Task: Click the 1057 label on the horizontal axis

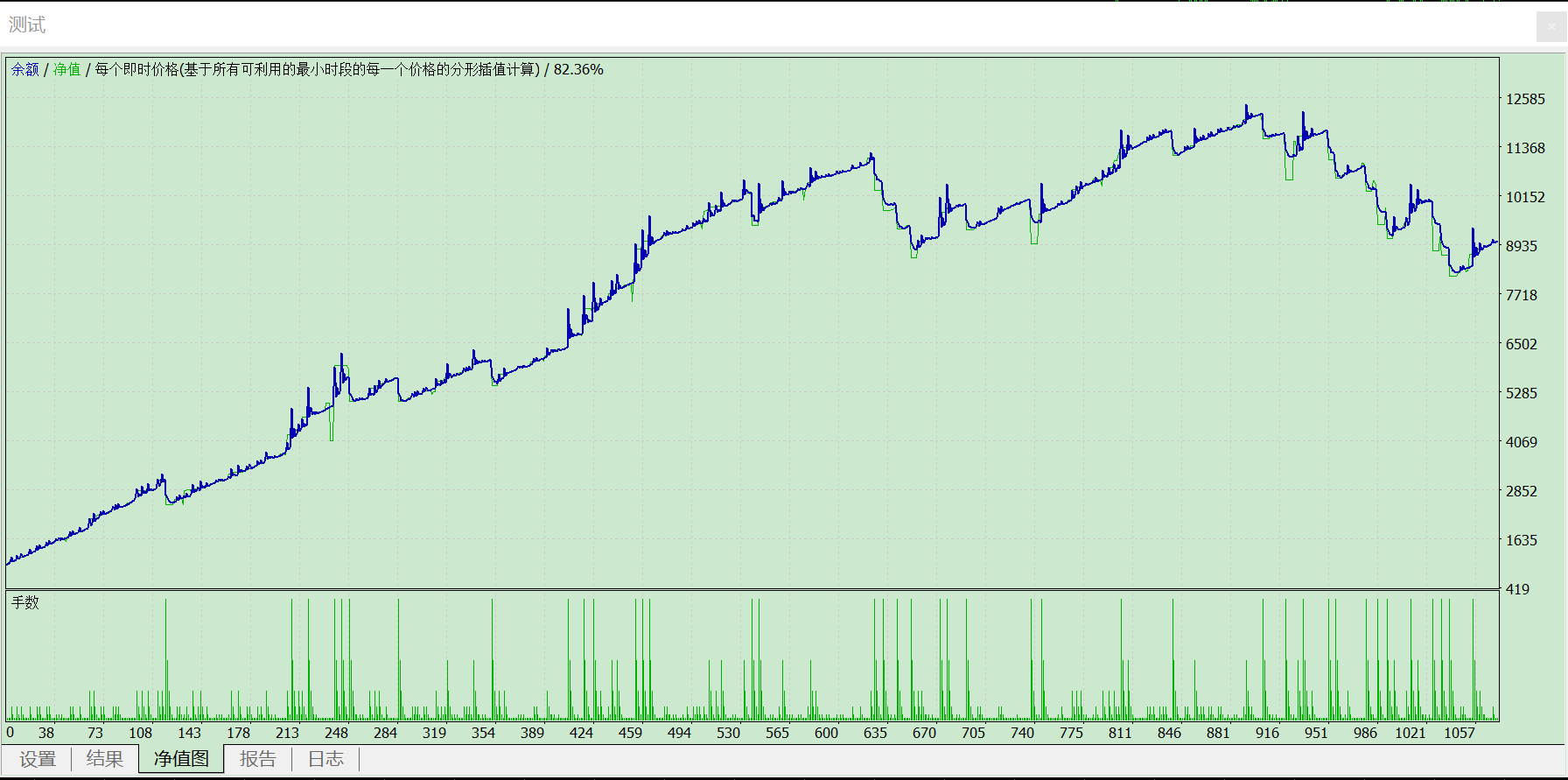Action: coord(1459,733)
